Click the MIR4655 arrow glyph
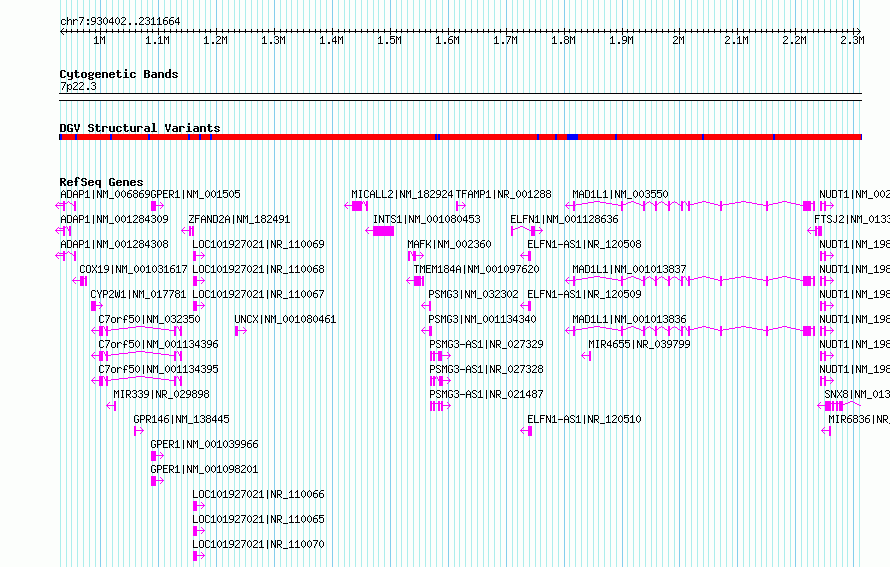Viewport: 890px width, 567px height. [586, 356]
